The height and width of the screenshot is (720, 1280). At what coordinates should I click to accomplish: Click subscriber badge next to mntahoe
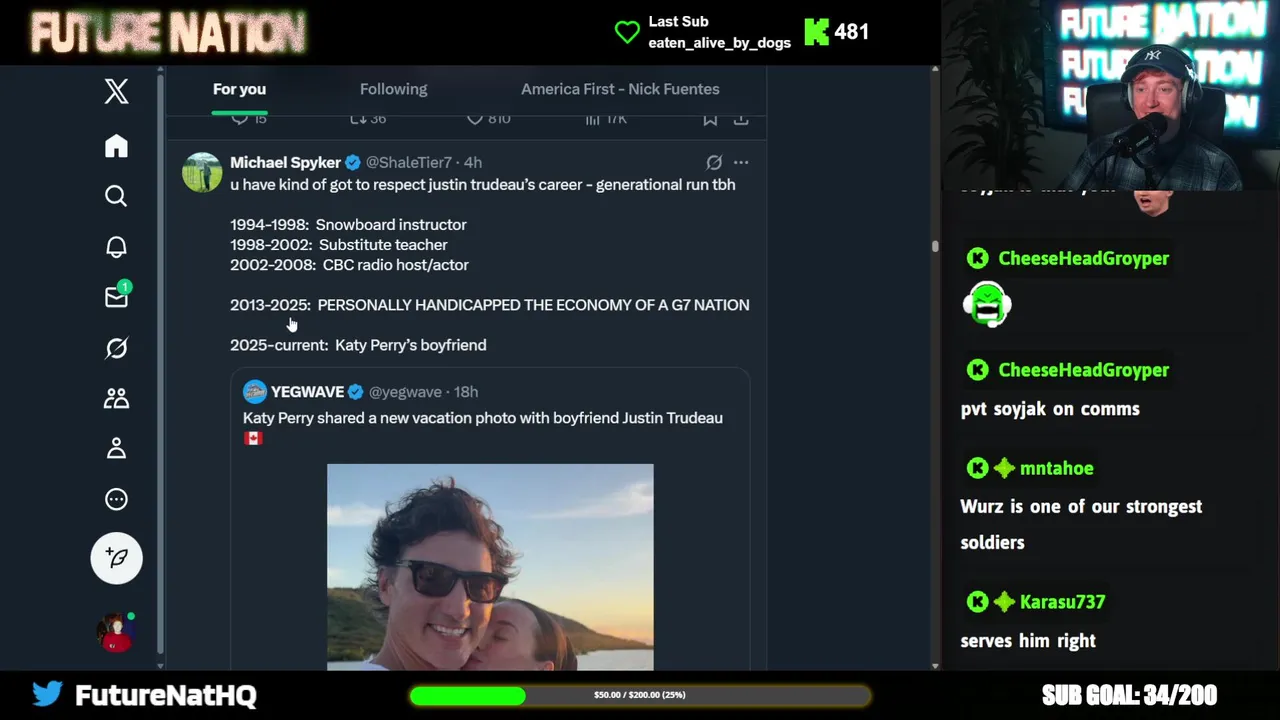(x=1004, y=468)
